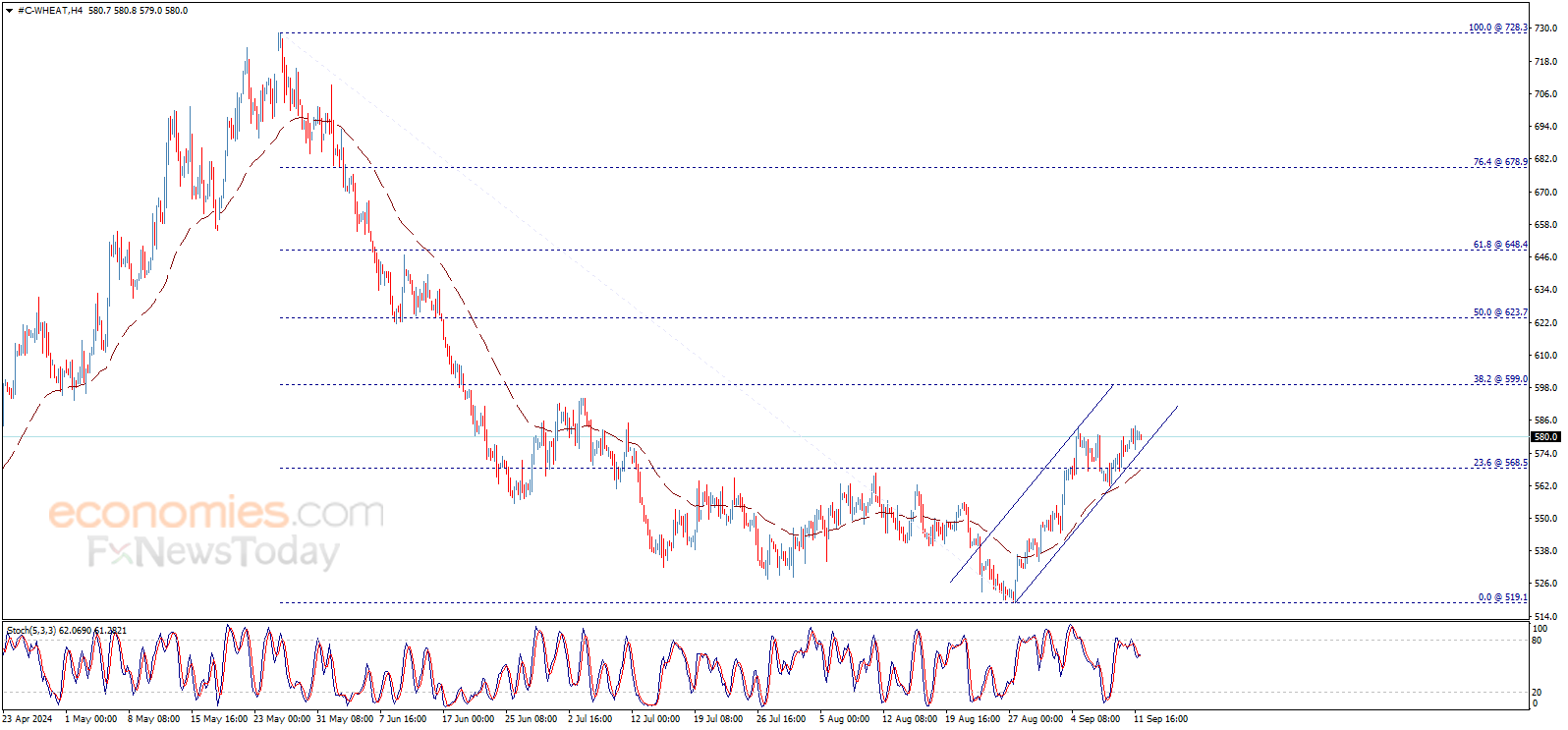Select the 23 Apr 2024 date on the time axis

28,719
